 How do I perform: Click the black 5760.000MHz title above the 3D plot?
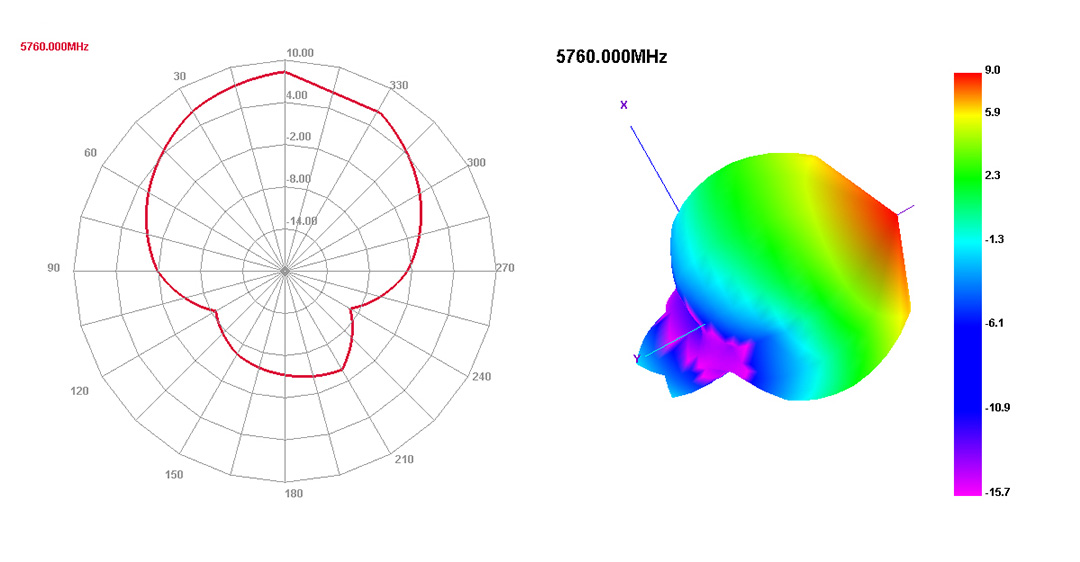pos(612,56)
